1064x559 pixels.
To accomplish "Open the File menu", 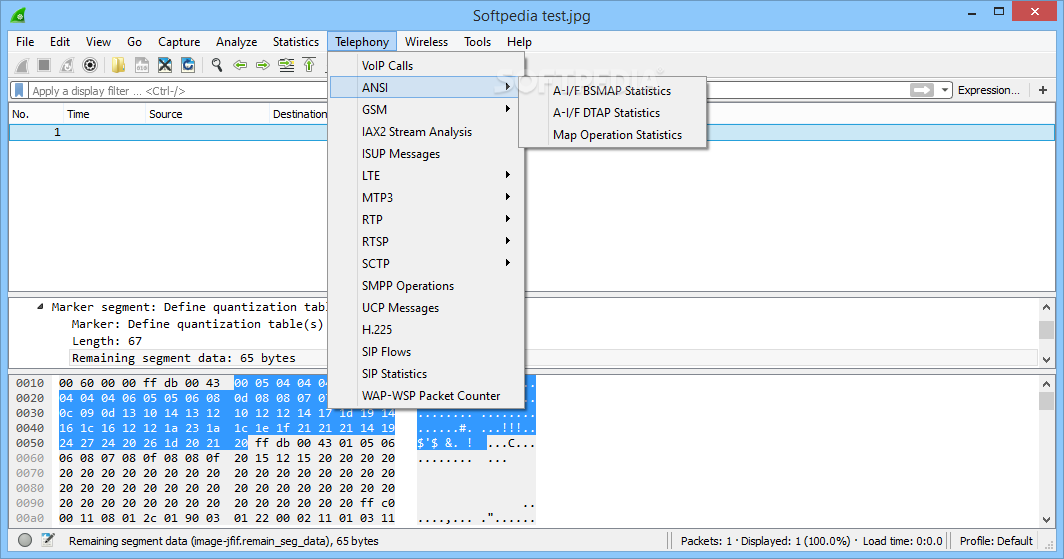I will (25, 41).
